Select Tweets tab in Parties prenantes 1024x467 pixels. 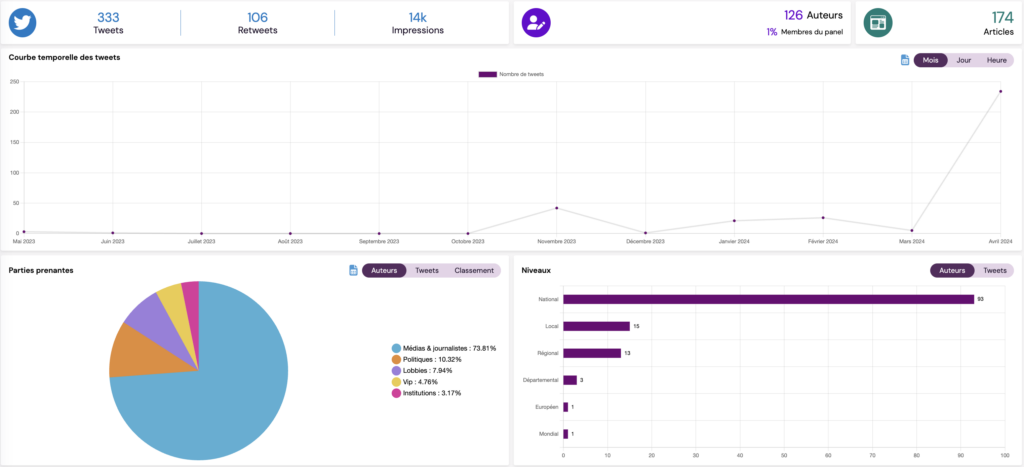click(x=427, y=270)
